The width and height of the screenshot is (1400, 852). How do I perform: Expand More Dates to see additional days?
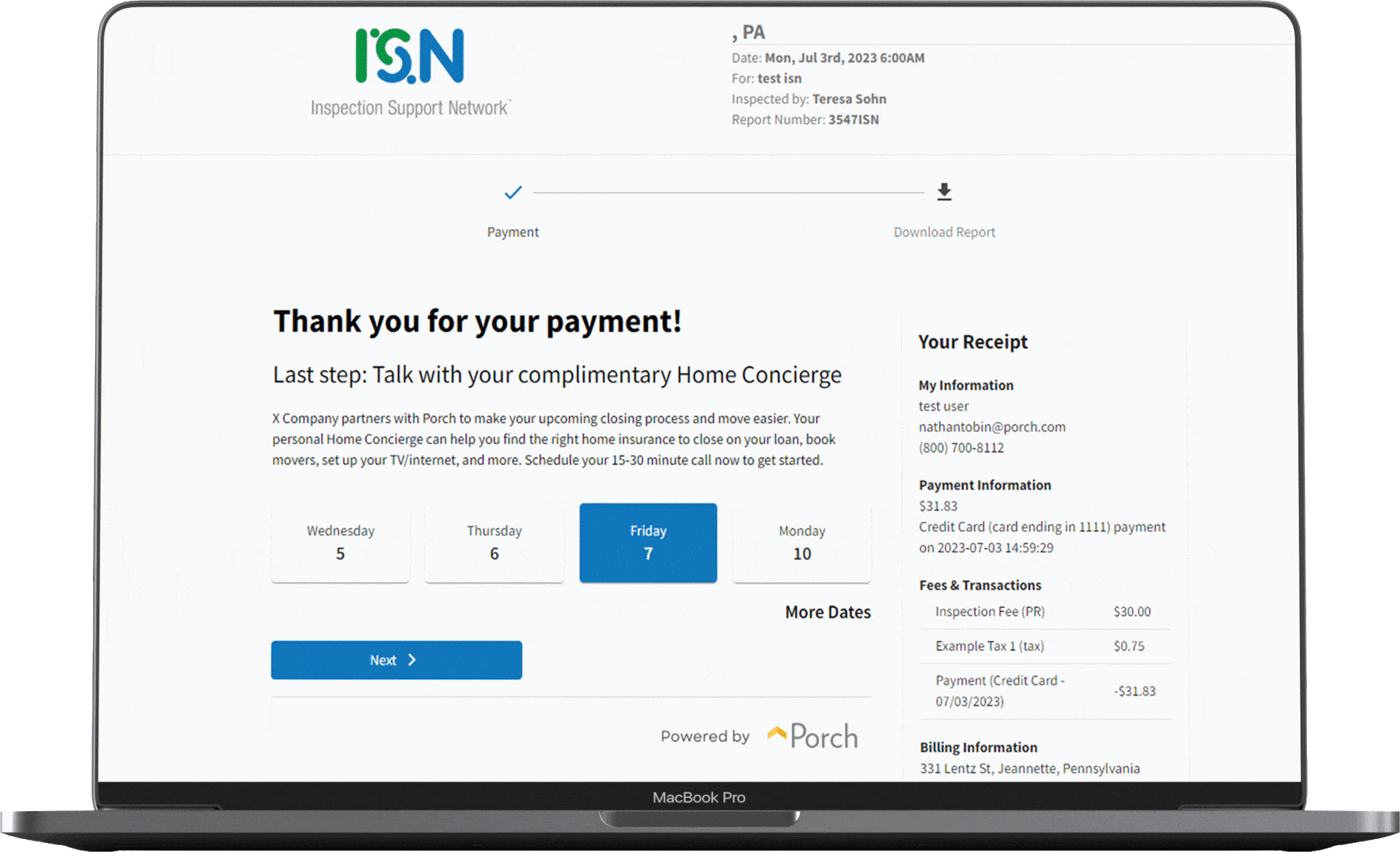click(827, 612)
